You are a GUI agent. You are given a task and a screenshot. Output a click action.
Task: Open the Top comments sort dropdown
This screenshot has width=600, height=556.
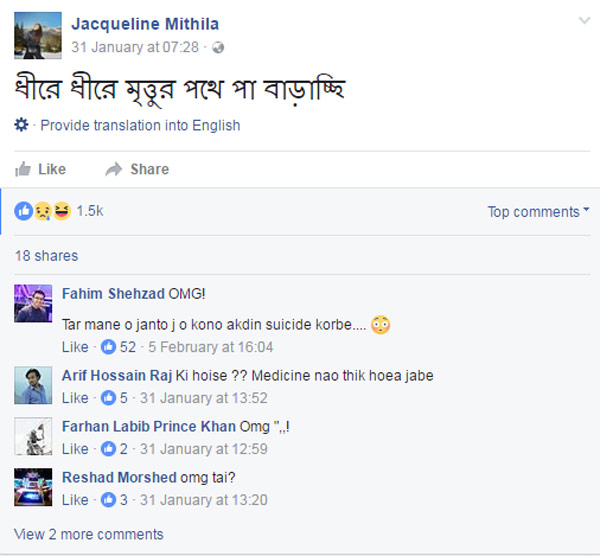click(x=538, y=212)
